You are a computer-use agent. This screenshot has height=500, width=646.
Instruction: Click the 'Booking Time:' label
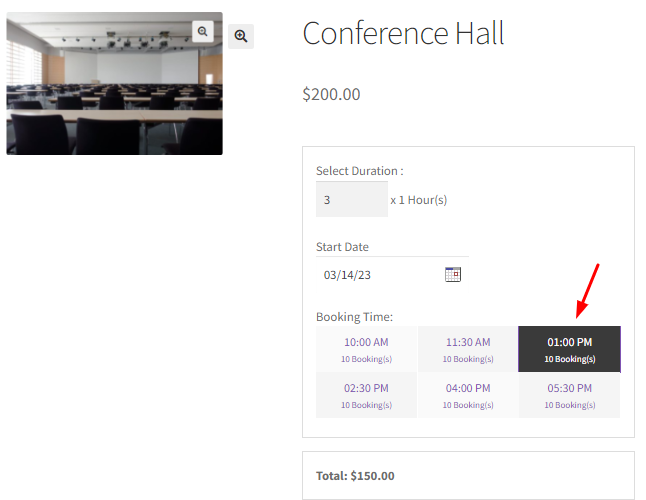(354, 317)
